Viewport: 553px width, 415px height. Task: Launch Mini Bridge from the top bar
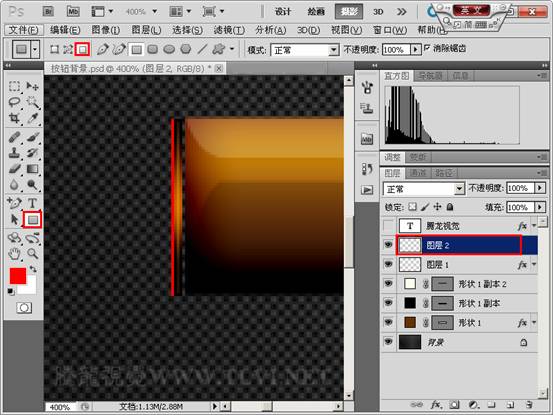pos(73,11)
